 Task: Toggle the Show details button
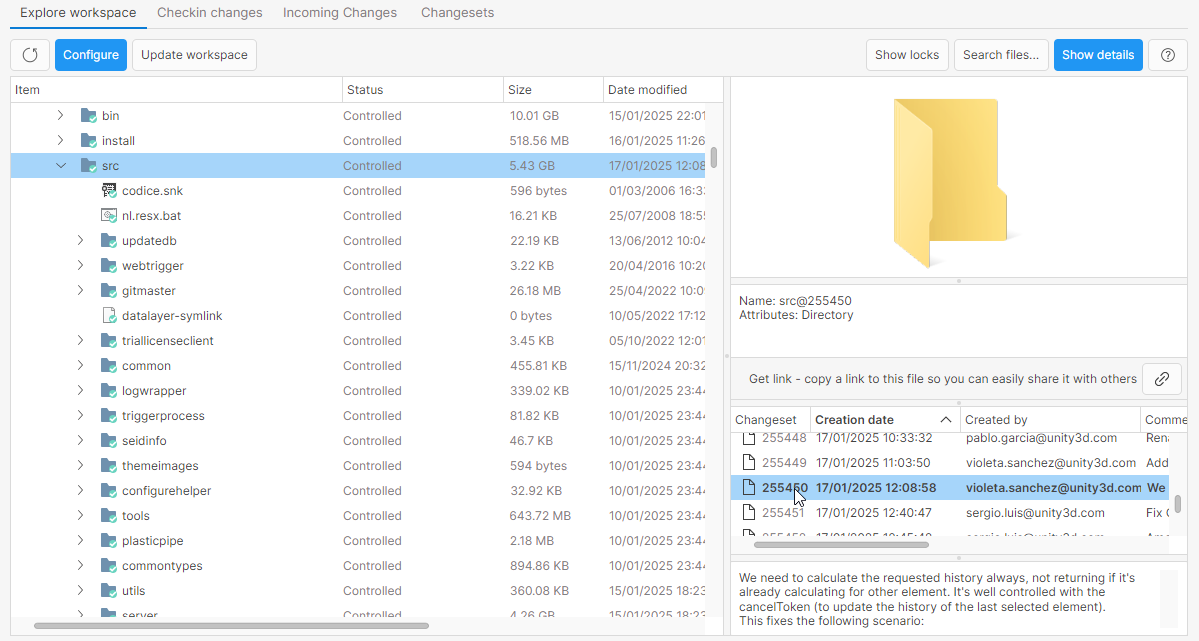pyautogui.click(x=1097, y=55)
